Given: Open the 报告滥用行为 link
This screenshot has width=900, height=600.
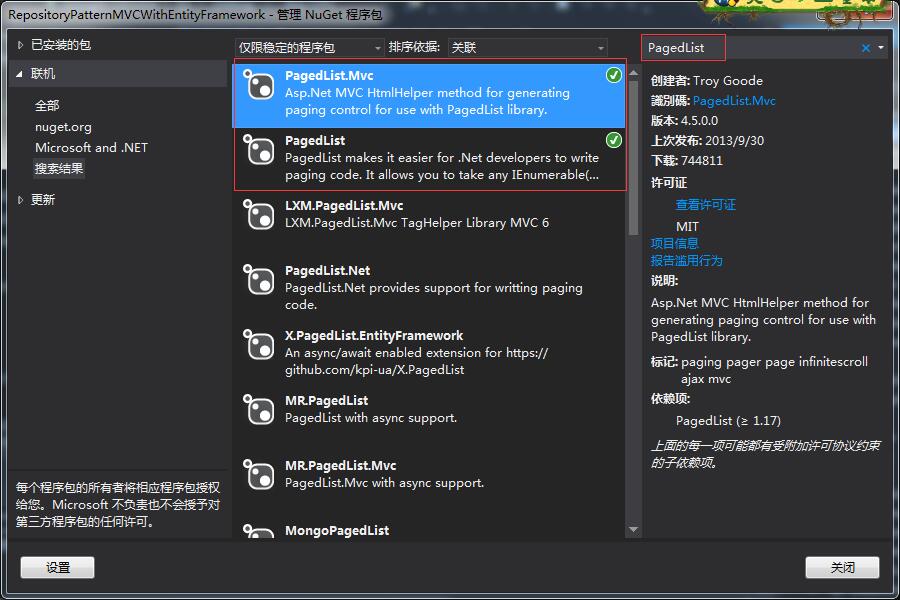Looking at the screenshot, I should pos(686,261).
